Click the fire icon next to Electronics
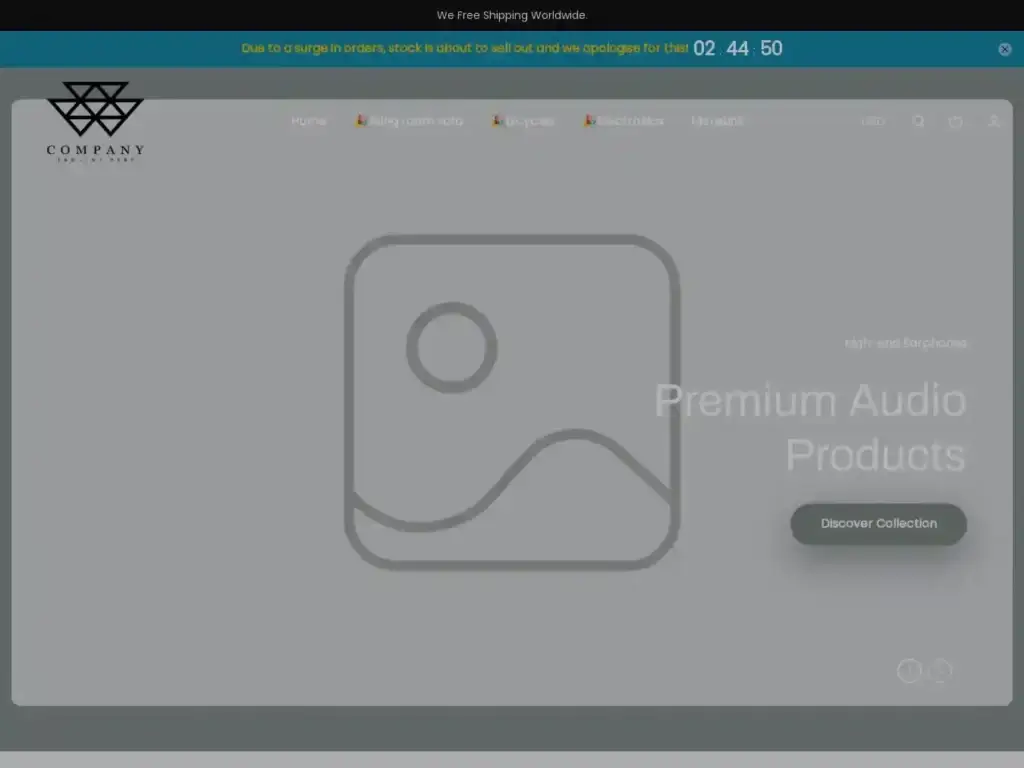 (x=589, y=121)
